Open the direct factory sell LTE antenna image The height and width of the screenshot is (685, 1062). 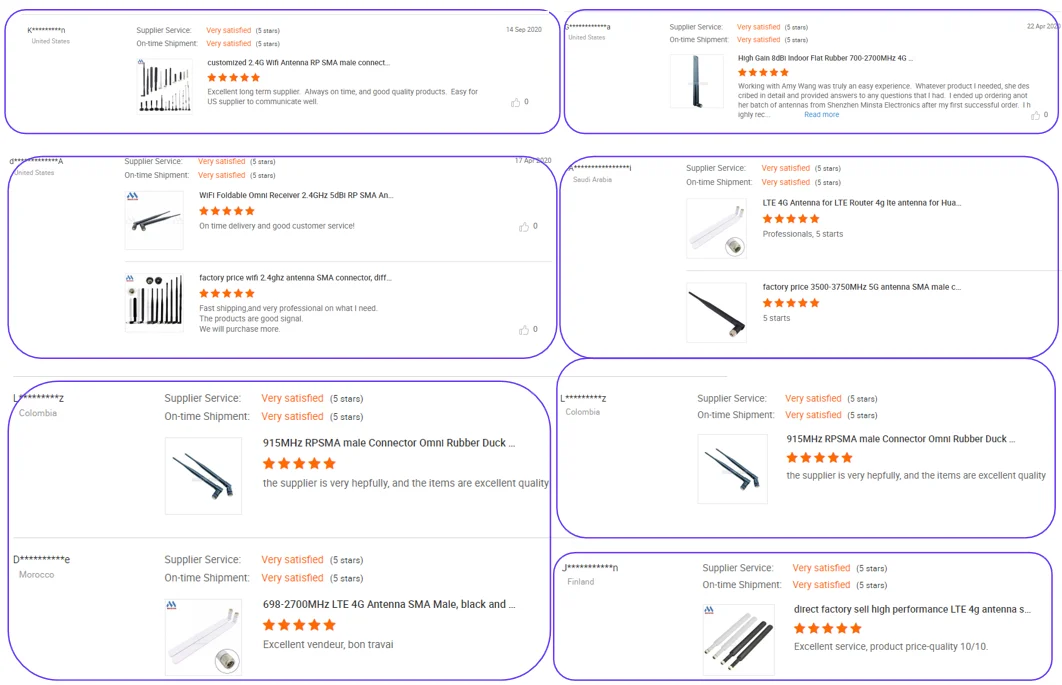click(738, 639)
